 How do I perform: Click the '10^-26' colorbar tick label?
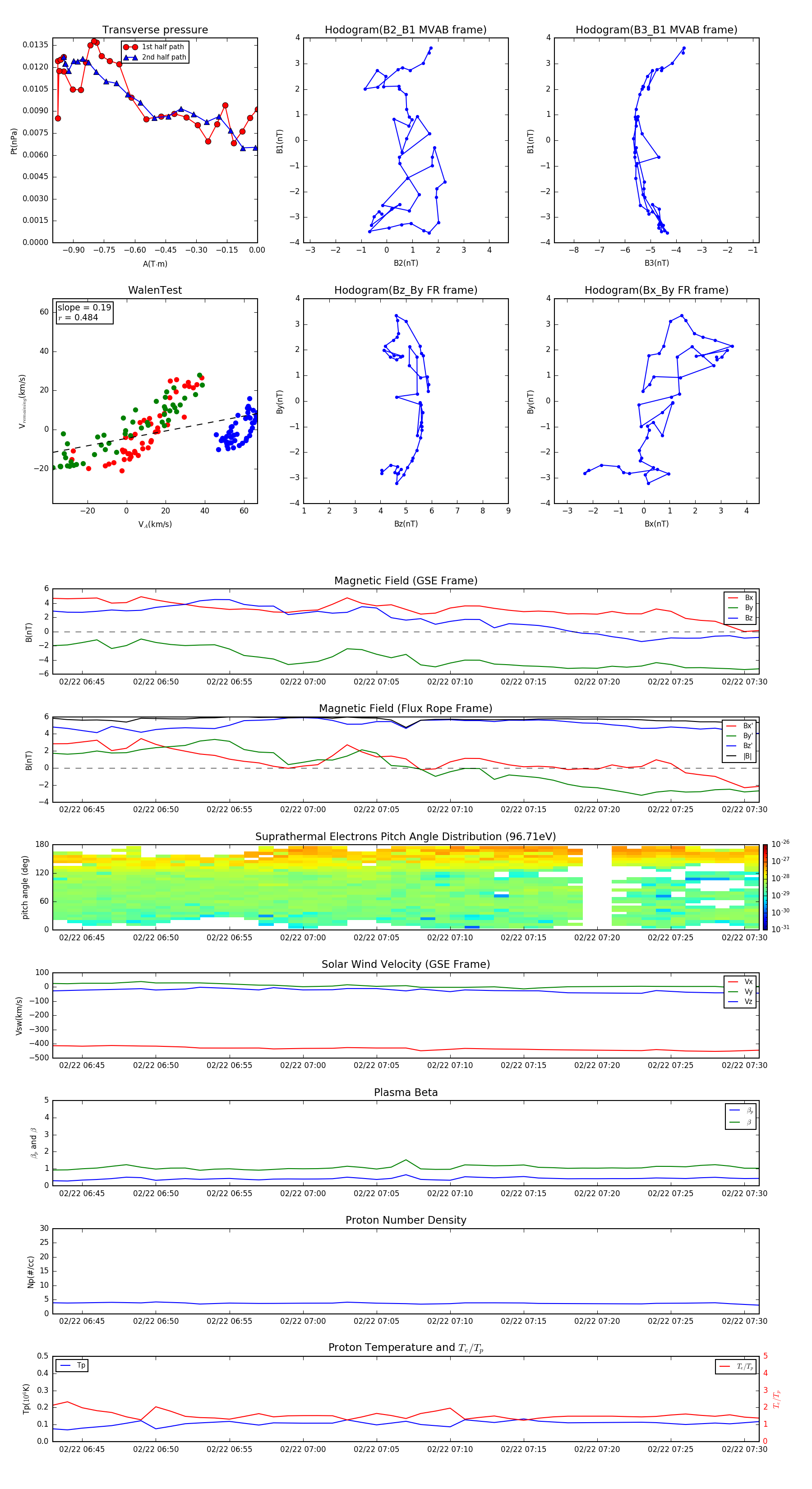pos(780,844)
